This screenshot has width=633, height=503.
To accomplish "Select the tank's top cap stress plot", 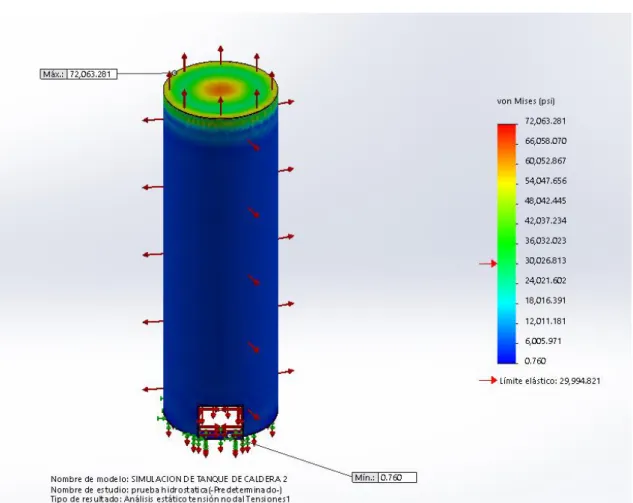I will [x=220, y=90].
